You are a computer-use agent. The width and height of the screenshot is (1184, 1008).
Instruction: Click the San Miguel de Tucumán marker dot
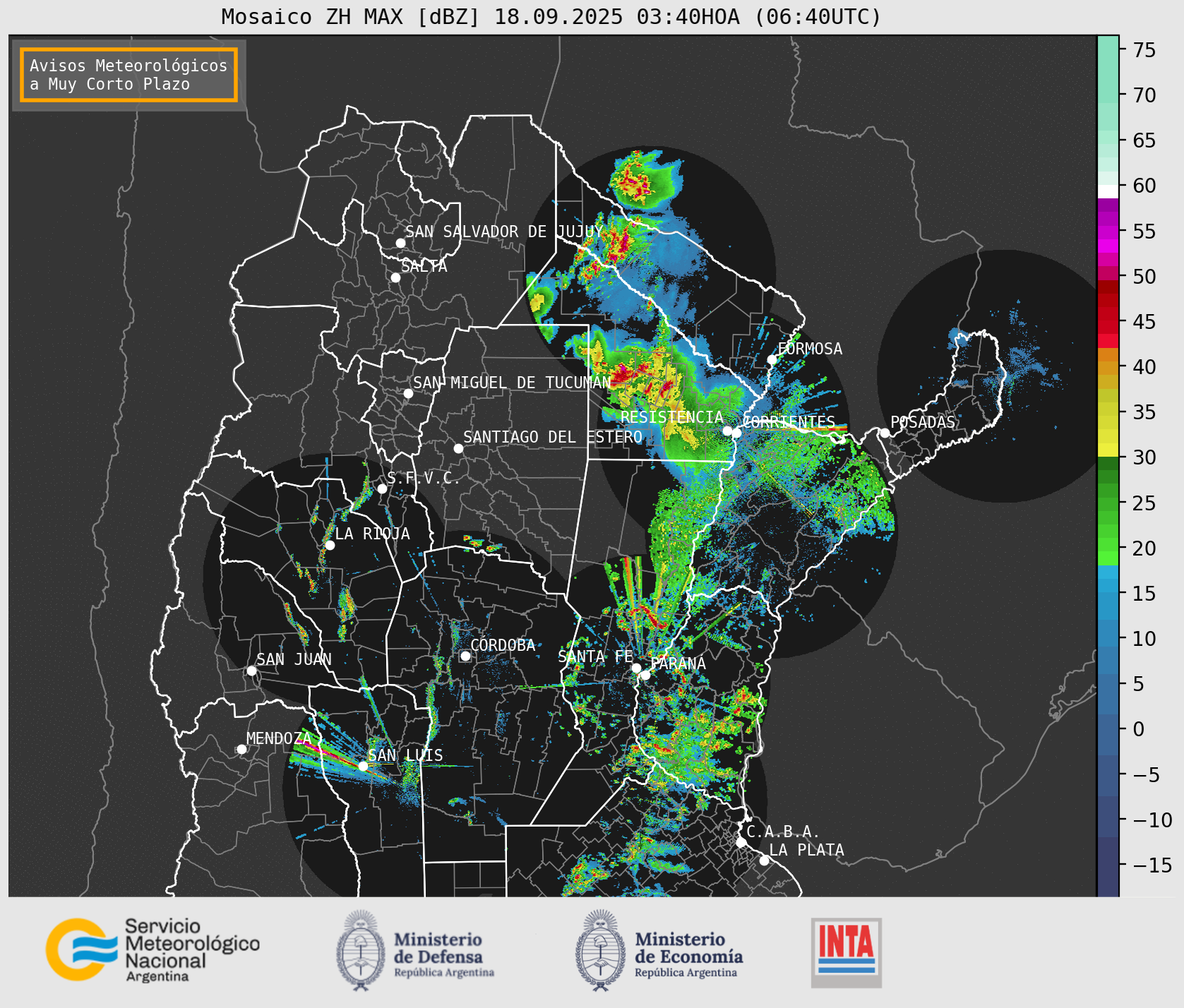click(x=408, y=393)
